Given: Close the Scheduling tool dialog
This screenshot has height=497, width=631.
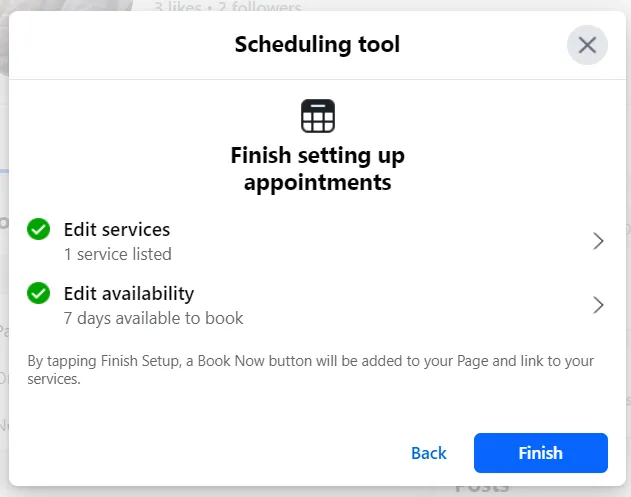Looking at the screenshot, I should point(587,45).
